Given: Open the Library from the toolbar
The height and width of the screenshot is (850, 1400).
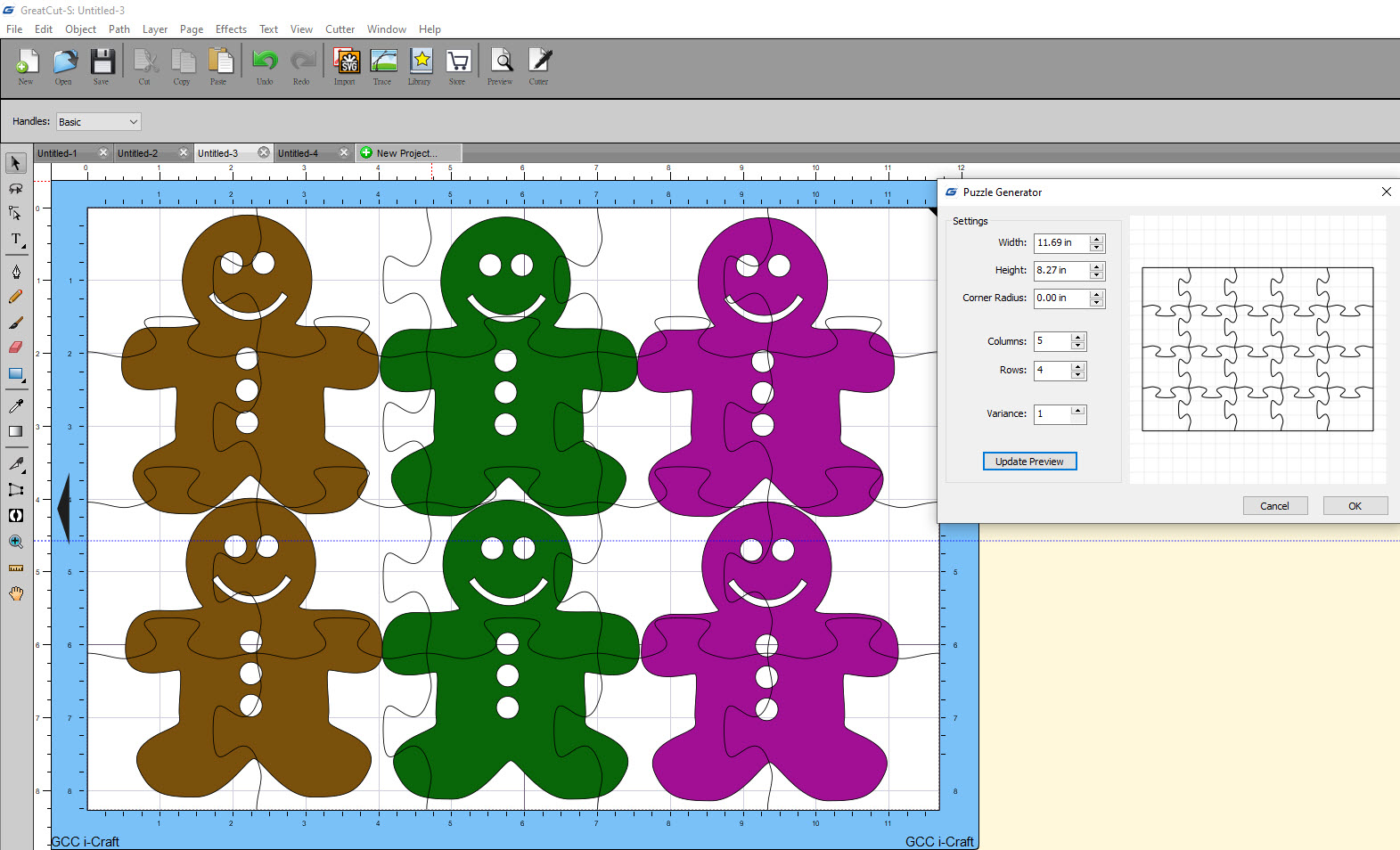Looking at the screenshot, I should pyautogui.click(x=420, y=67).
